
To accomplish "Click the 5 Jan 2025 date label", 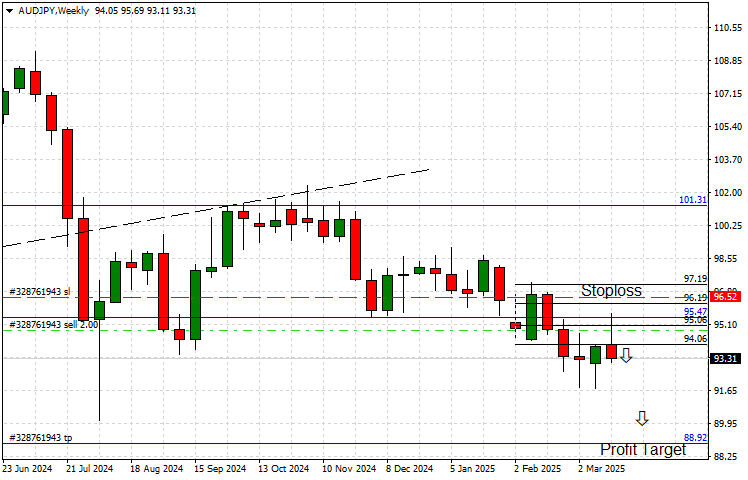I will click(473, 469).
